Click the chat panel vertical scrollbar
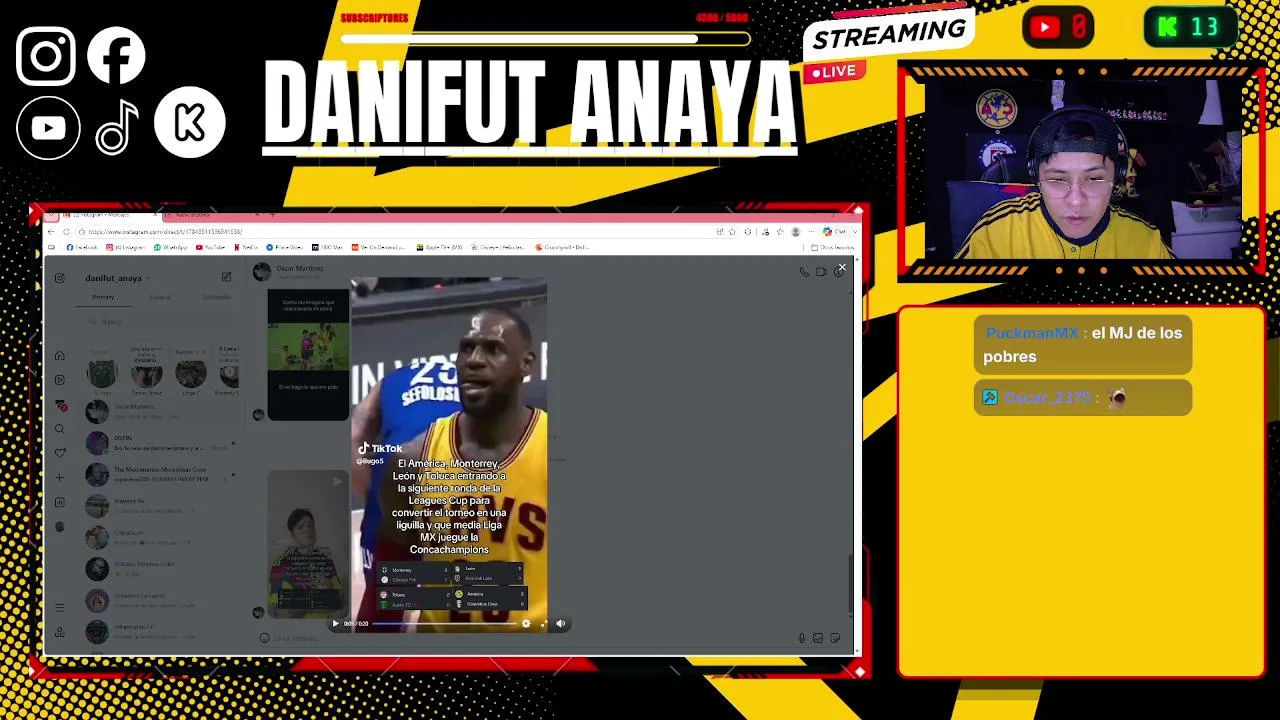The image size is (1280, 720). coord(850,582)
